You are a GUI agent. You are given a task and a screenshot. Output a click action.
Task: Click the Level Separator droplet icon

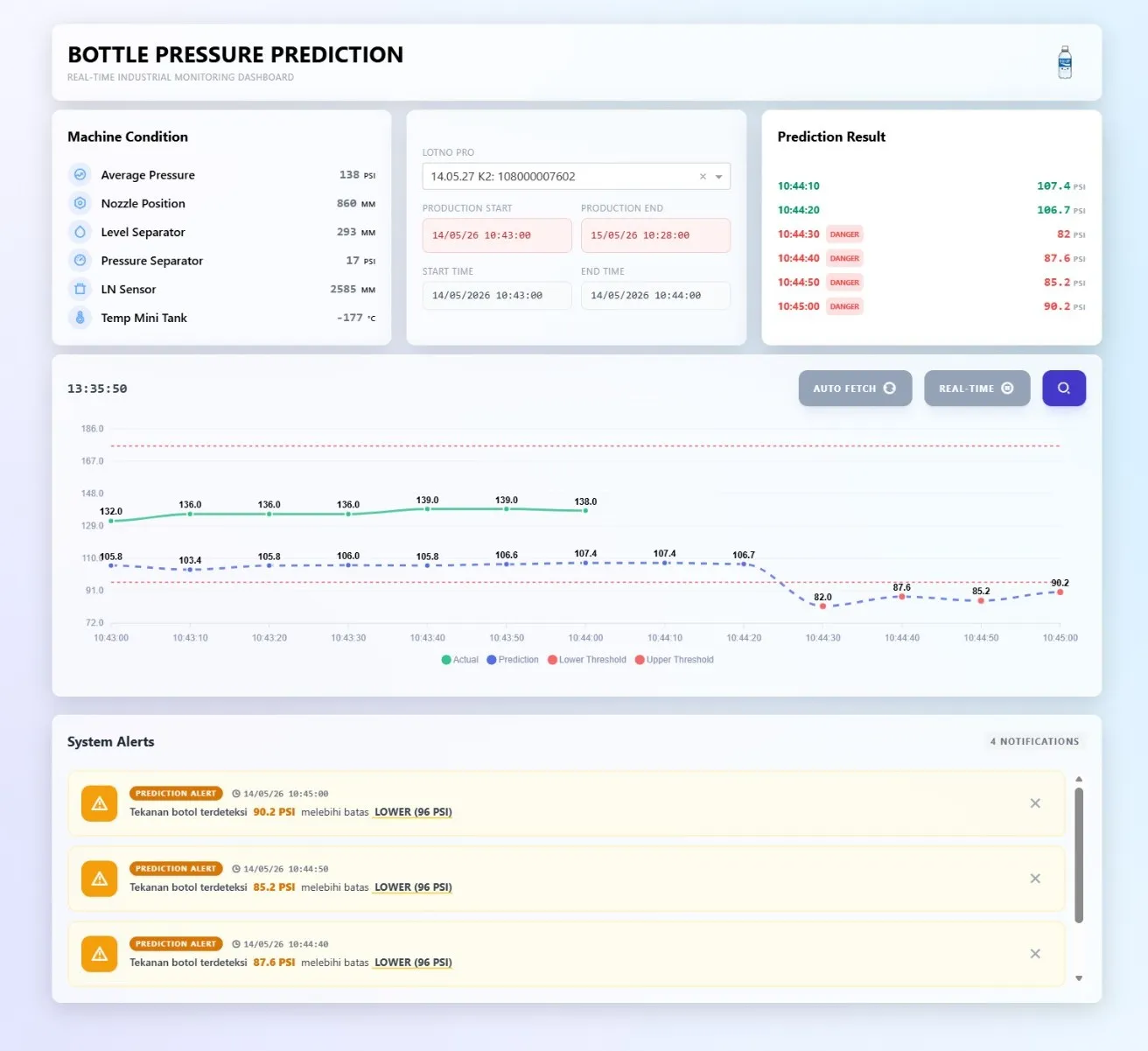tap(80, 232)
